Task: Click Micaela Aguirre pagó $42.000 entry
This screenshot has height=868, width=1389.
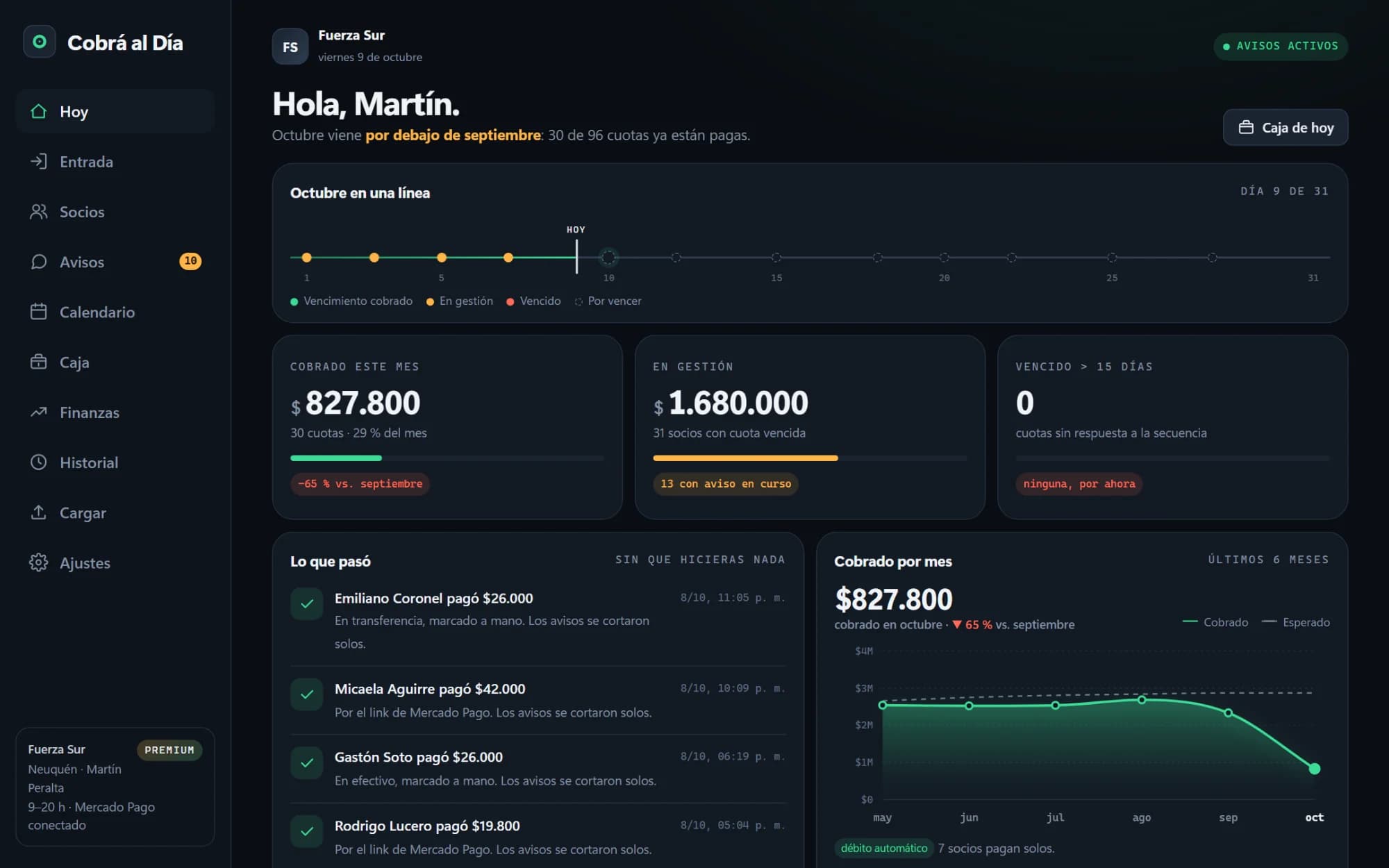Action: [538, 701]
